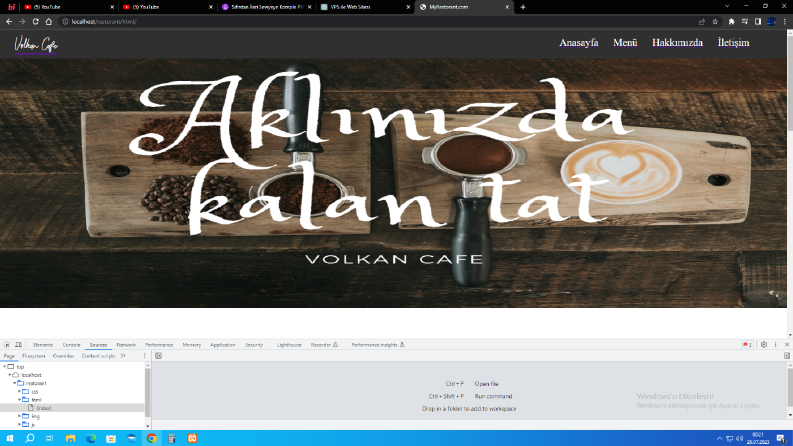This screenshot has width=793, height=446.
Task: Click the DevTools error count badge
Action: [747, 345]
